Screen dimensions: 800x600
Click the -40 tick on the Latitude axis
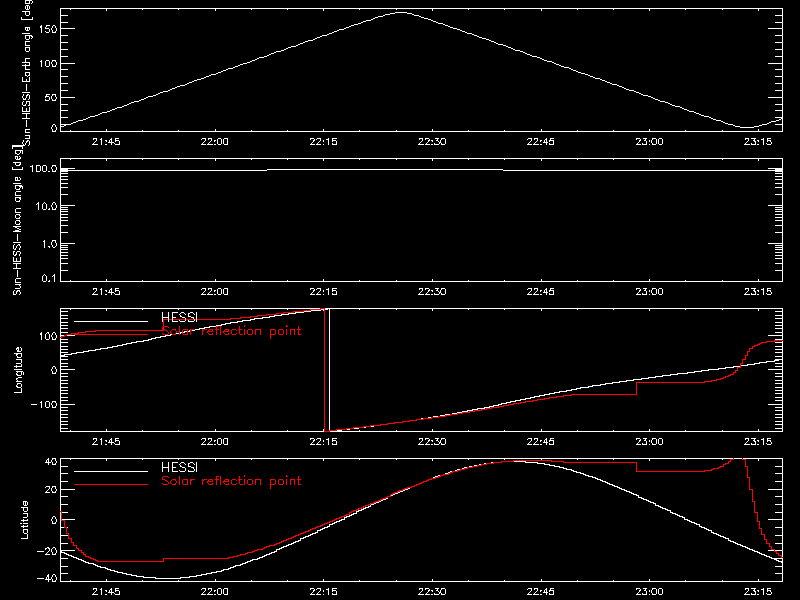pos(47,578)
